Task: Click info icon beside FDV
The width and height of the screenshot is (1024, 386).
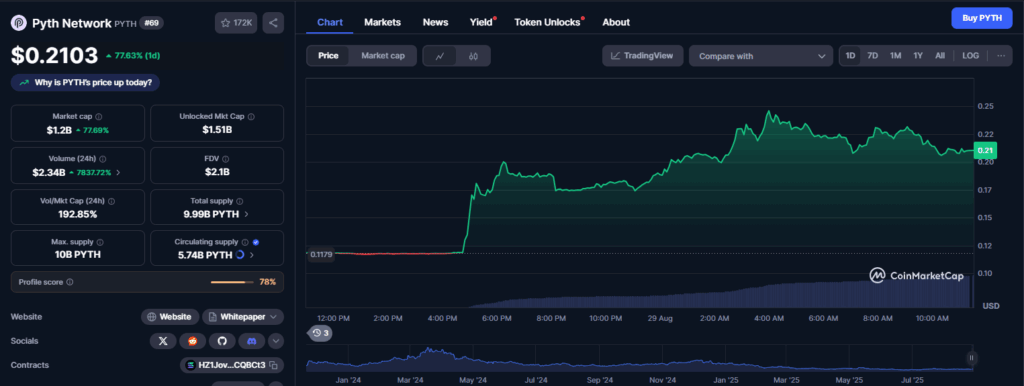Action: [226, 159]
